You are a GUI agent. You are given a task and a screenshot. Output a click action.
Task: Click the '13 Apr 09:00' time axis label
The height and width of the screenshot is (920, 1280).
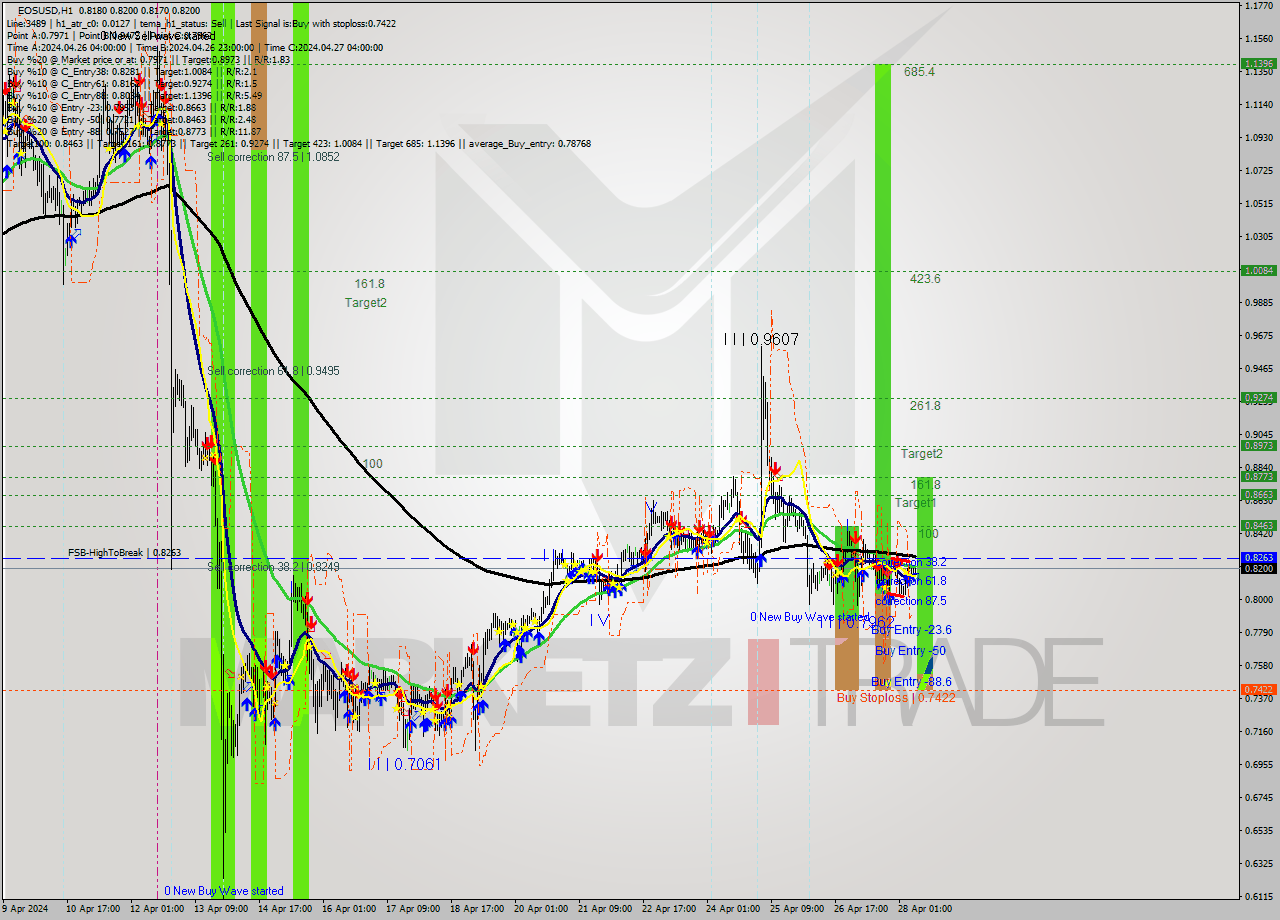pyautogui.click(x=221, y=909)
